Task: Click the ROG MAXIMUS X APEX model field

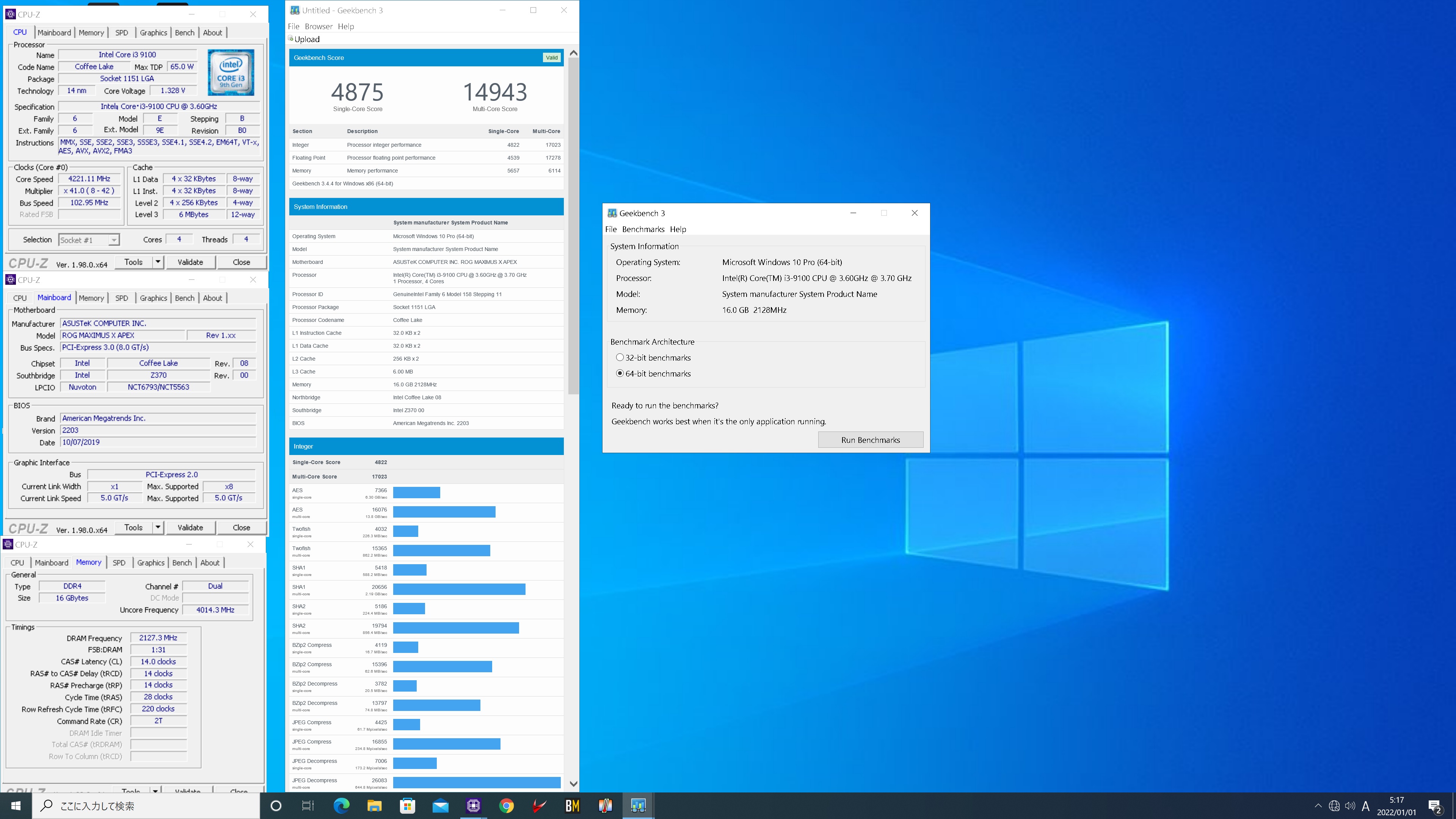Action: tap(122, 335)
